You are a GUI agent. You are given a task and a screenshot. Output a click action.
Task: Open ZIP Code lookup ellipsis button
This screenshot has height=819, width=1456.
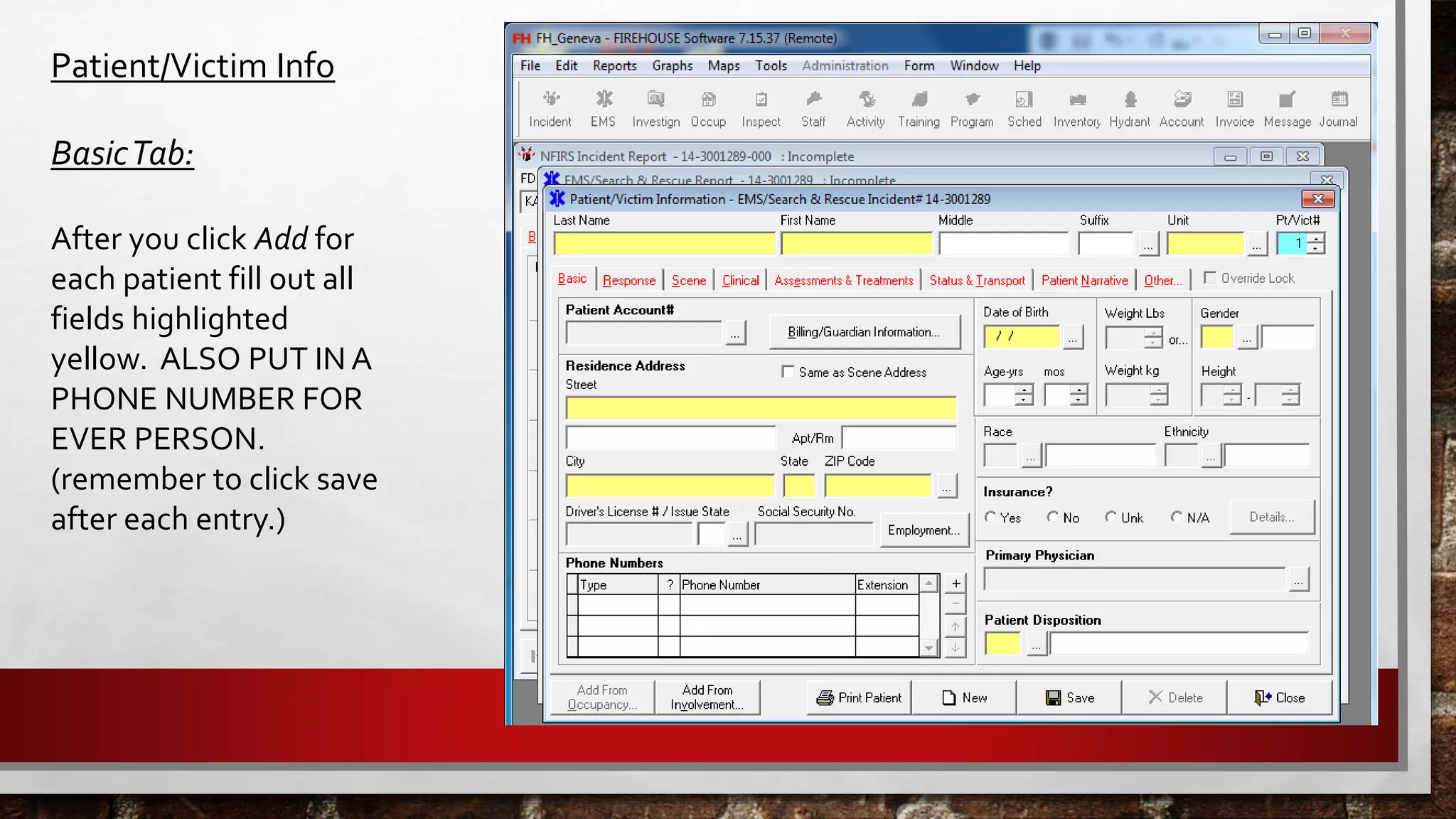click(946, 486)
